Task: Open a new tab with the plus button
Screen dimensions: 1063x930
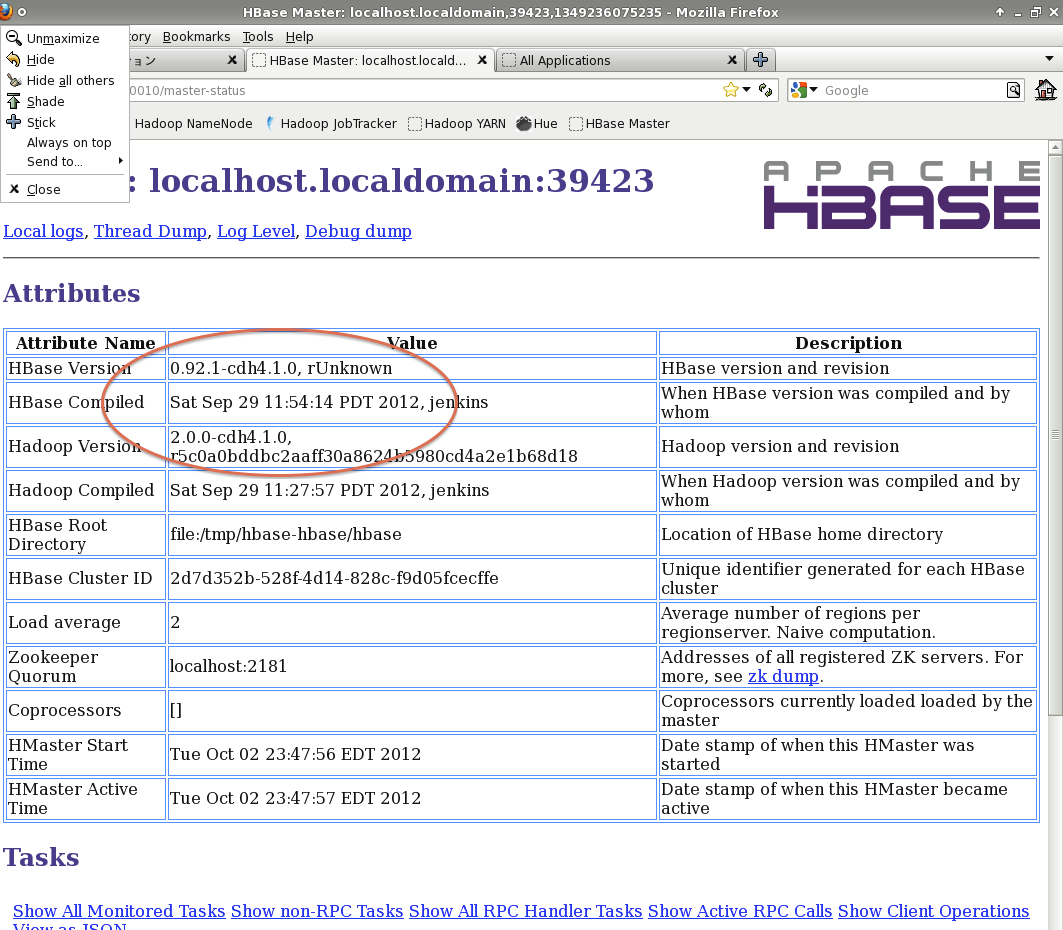Action: click(x=761, y=60)
